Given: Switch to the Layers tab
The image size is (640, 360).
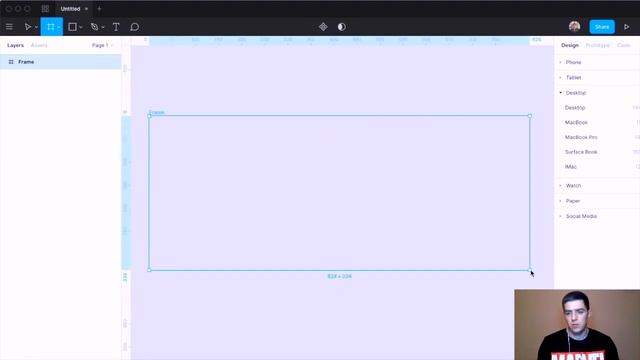Looking at the screenshot, I should pyautogui.click(x=16, y=45).
